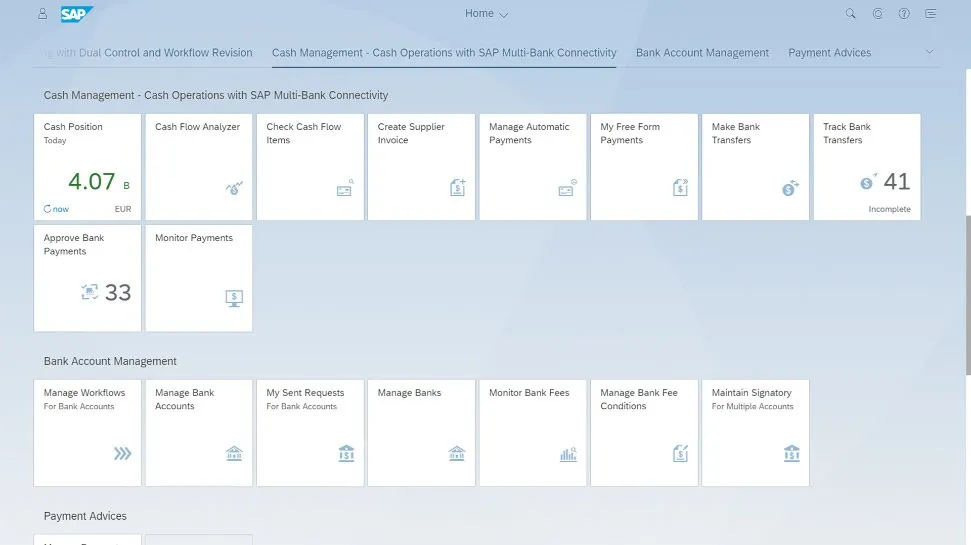Select Dual Control and Workflow Revision tab
Viewport: 971px width, 545px height.
[150, 53]
